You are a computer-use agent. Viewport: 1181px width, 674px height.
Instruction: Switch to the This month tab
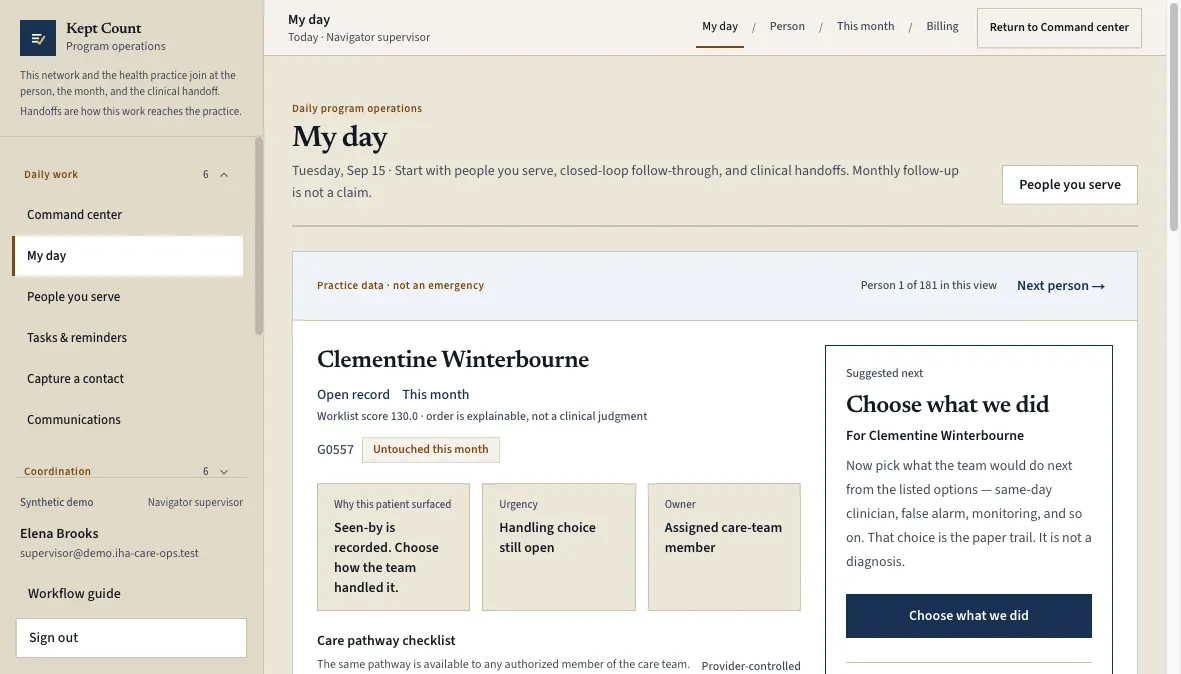[x=865, y=26]
